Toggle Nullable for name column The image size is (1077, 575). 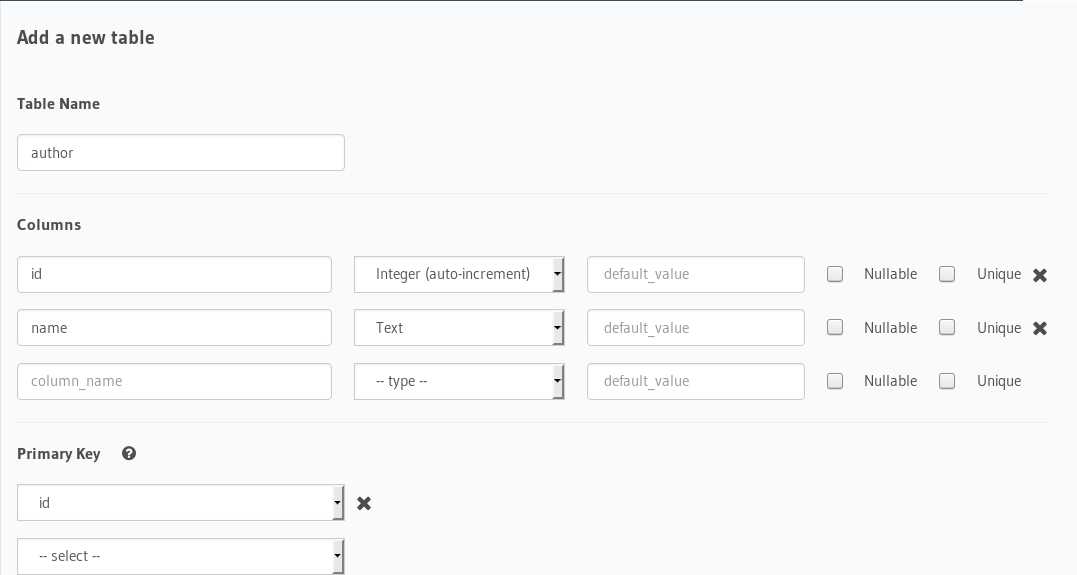835,327
